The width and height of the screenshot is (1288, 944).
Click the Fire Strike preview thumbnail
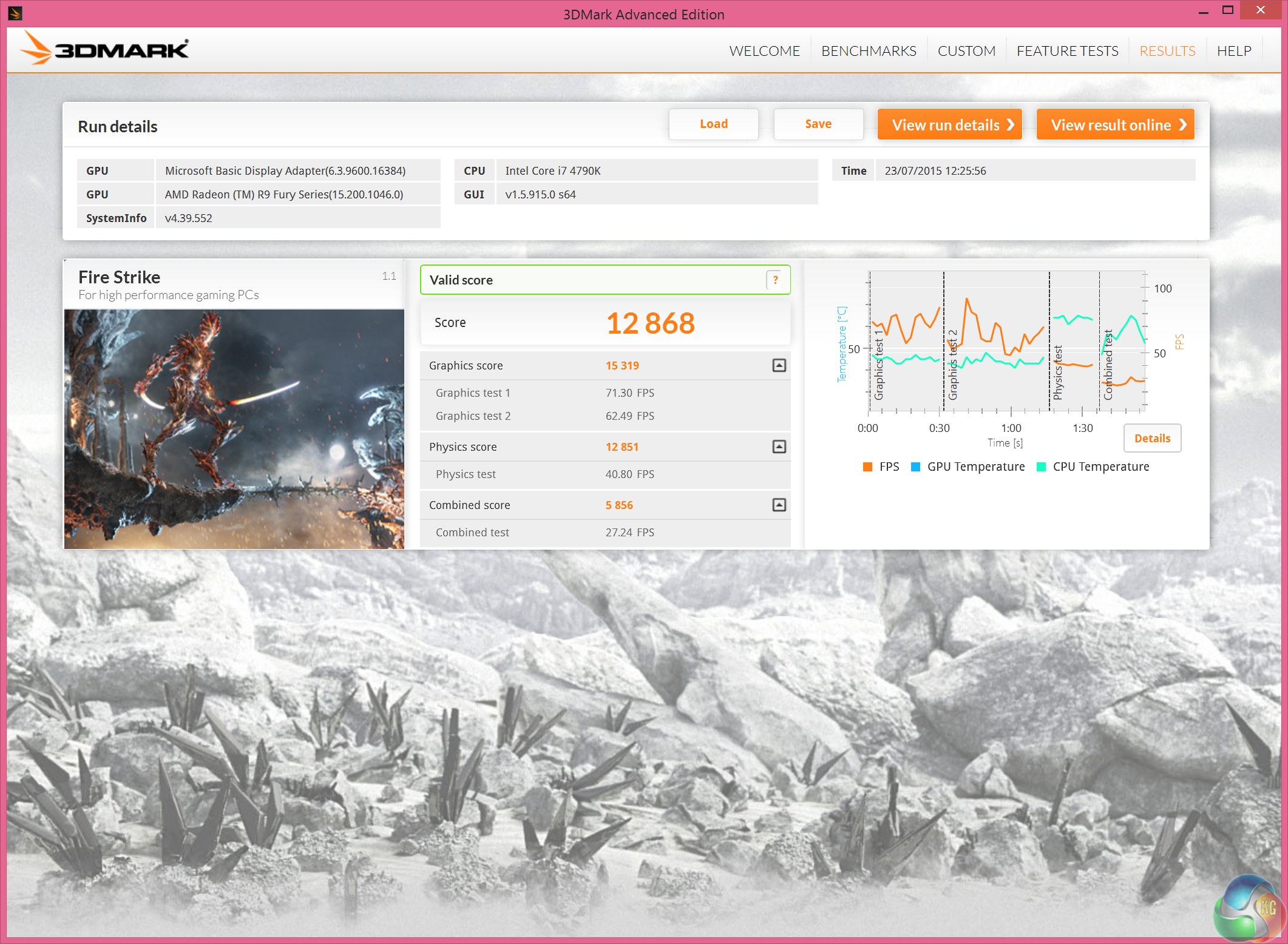point(234,428)
